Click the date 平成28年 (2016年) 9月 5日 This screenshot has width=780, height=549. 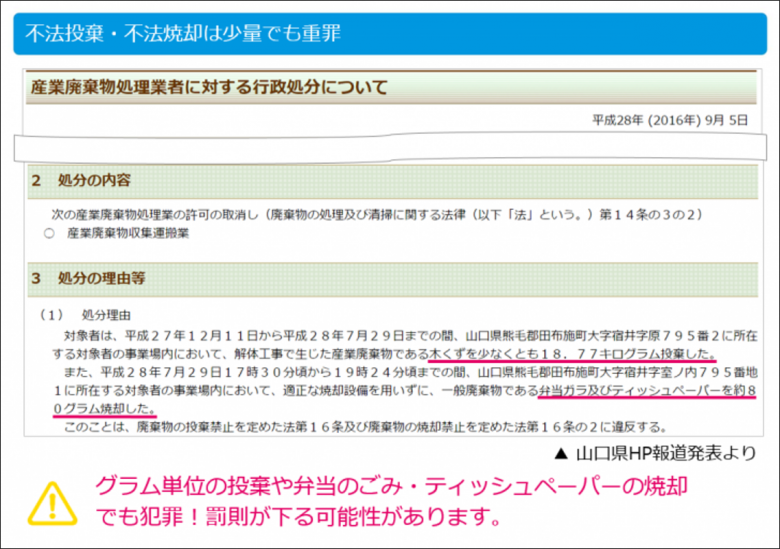tap(670, 120)
